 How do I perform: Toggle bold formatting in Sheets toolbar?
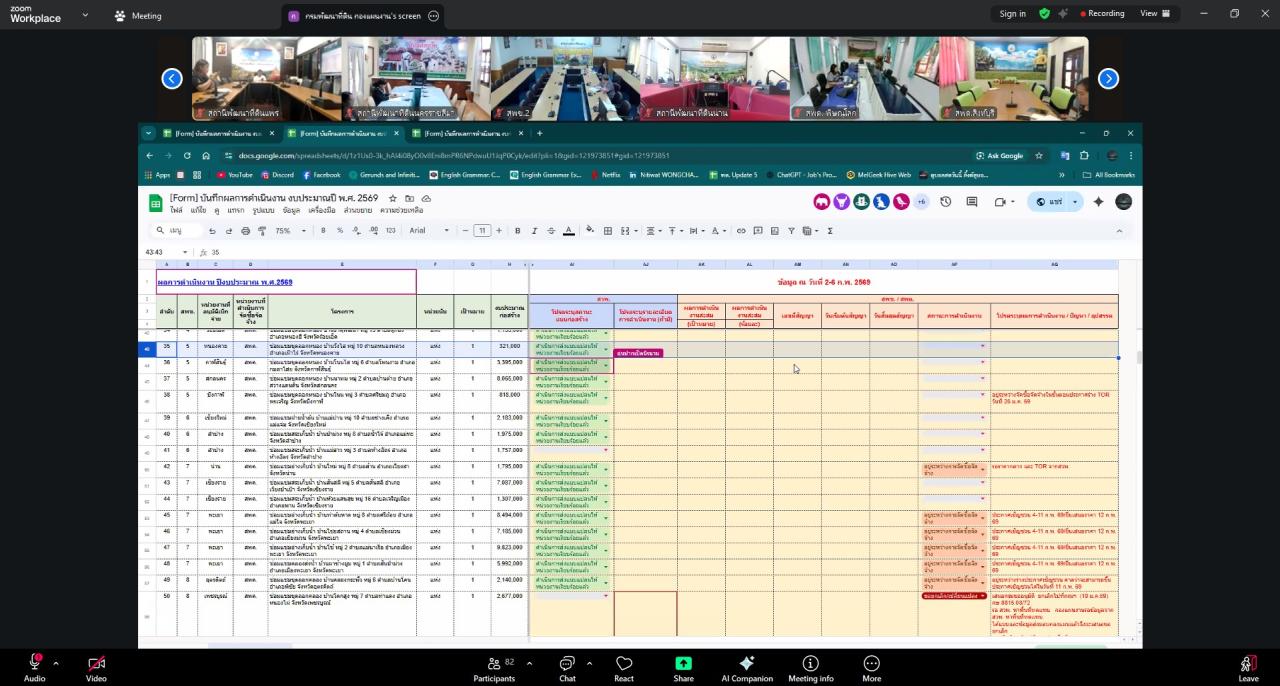[517, 231]
